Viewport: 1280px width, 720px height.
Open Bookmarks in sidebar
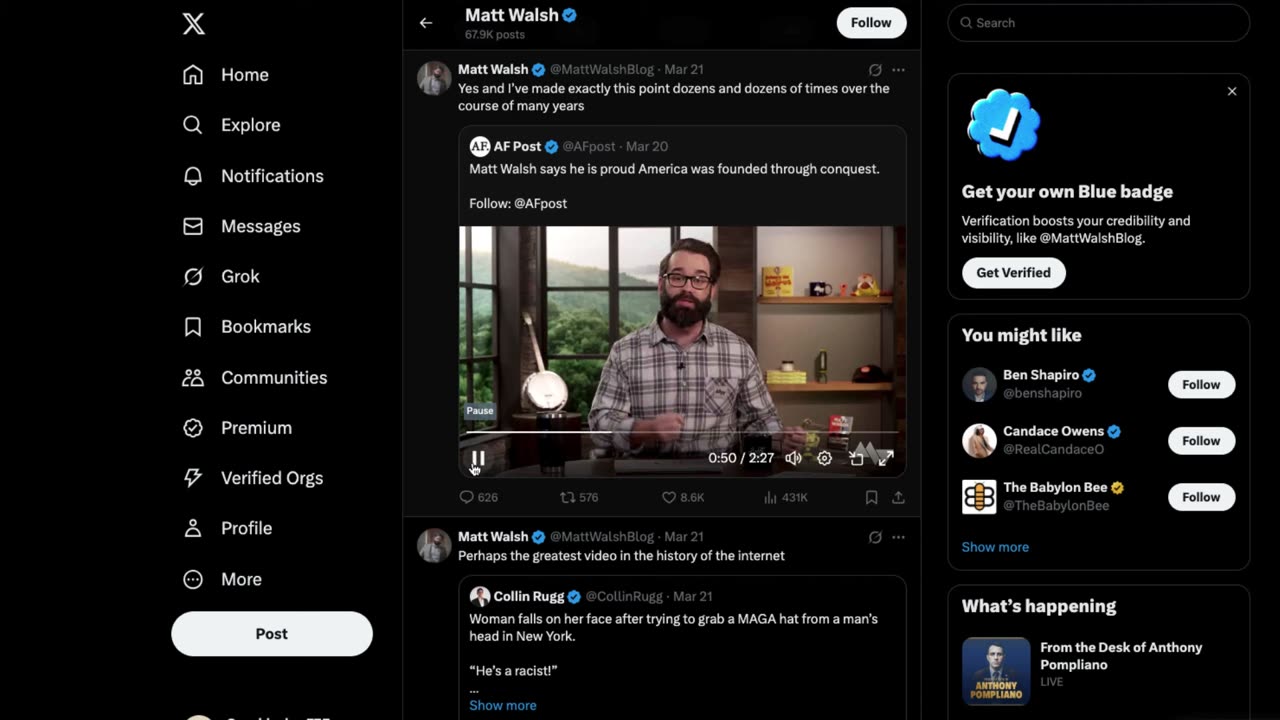(246, 327)
